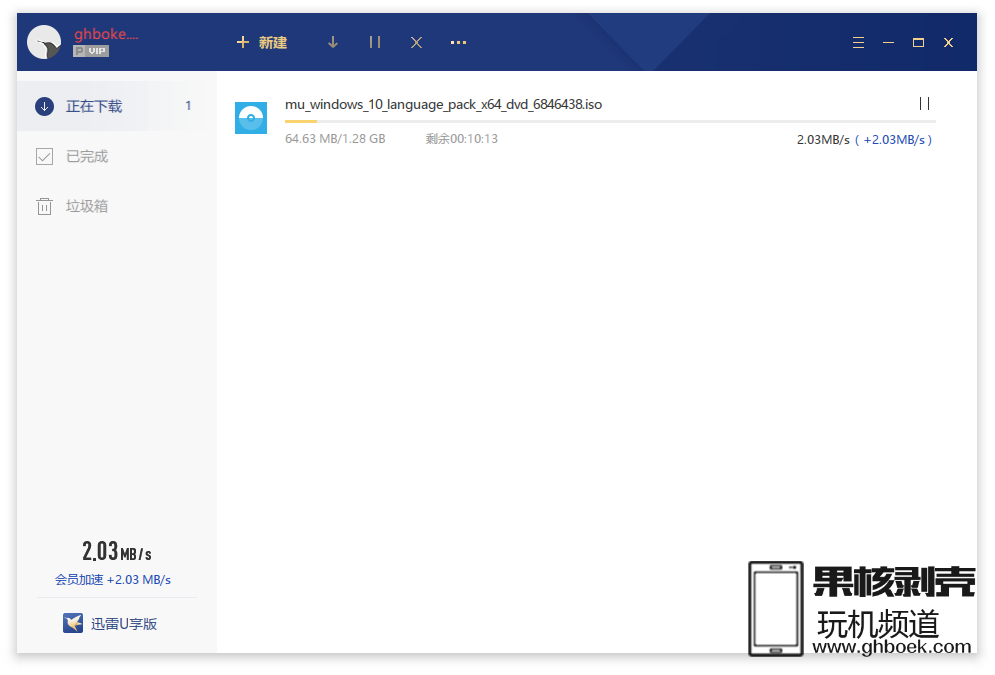
Task: Switch to the 已完成 completed tab
Action: click(87, 156)
